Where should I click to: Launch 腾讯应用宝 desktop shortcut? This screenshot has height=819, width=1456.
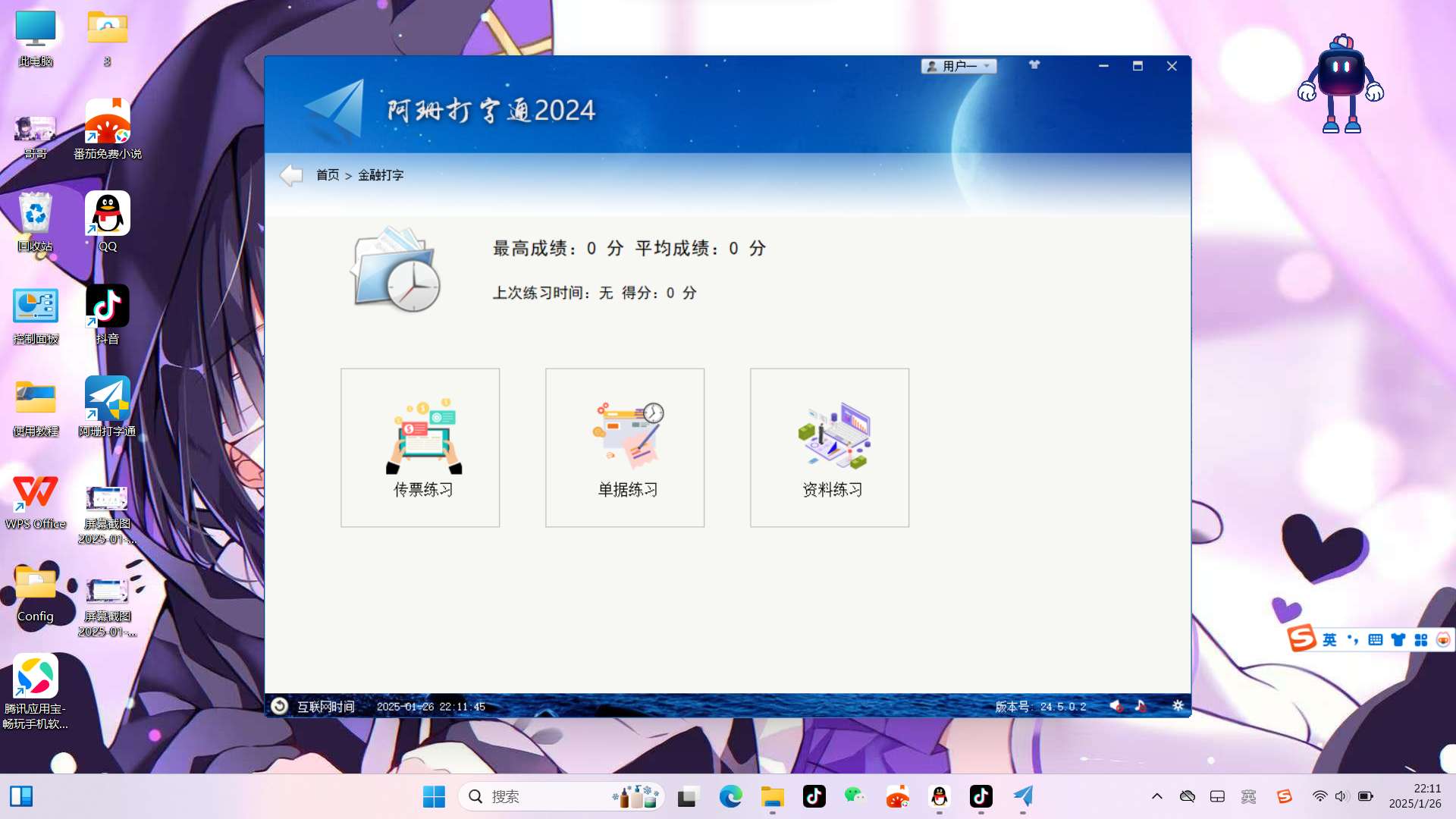coord(36,692)
